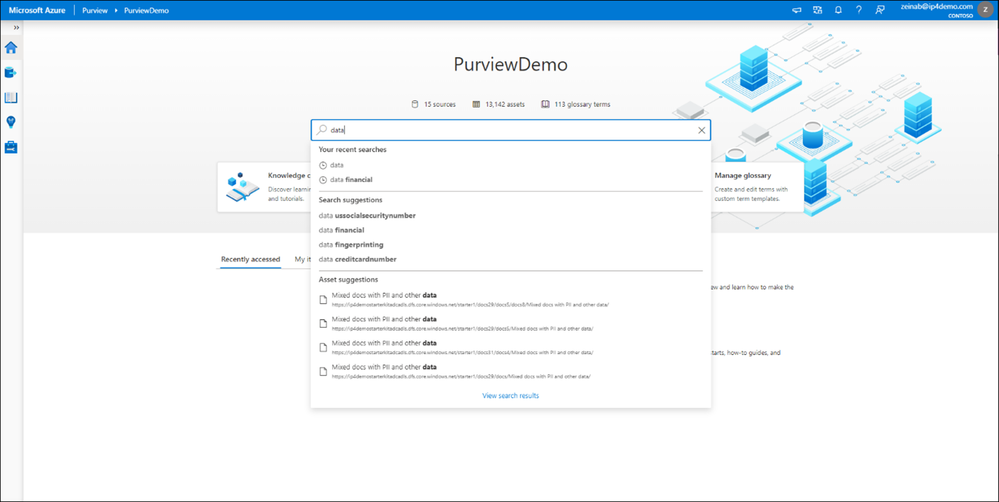Click the Microsoft Azure header title
The image size is (999, 502).
coord(37,10)
